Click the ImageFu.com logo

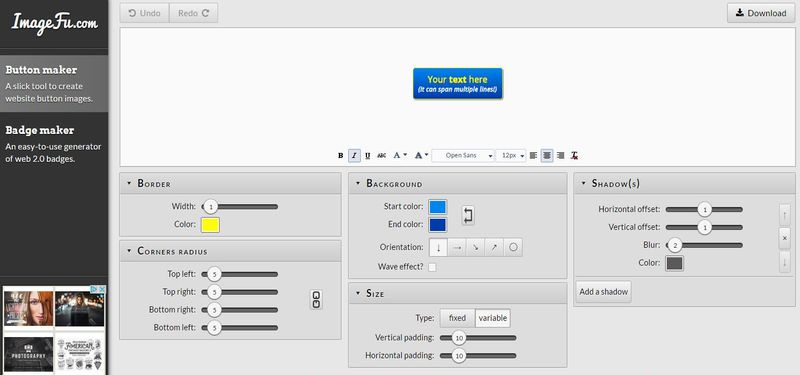pyautogui.click(x=55, y=23)
